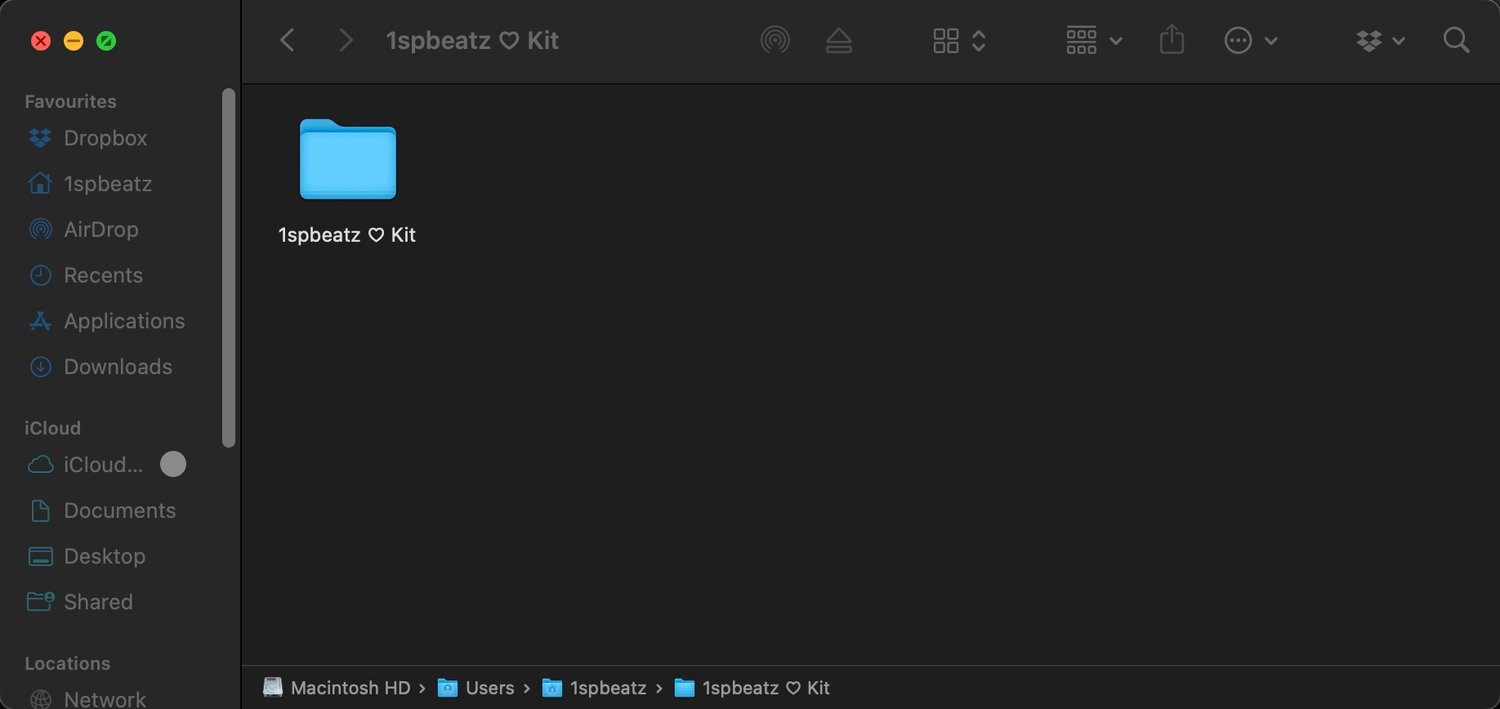Select AirDrop in the sidebar
Viewport: 1500px width, 709px height.
101,229
